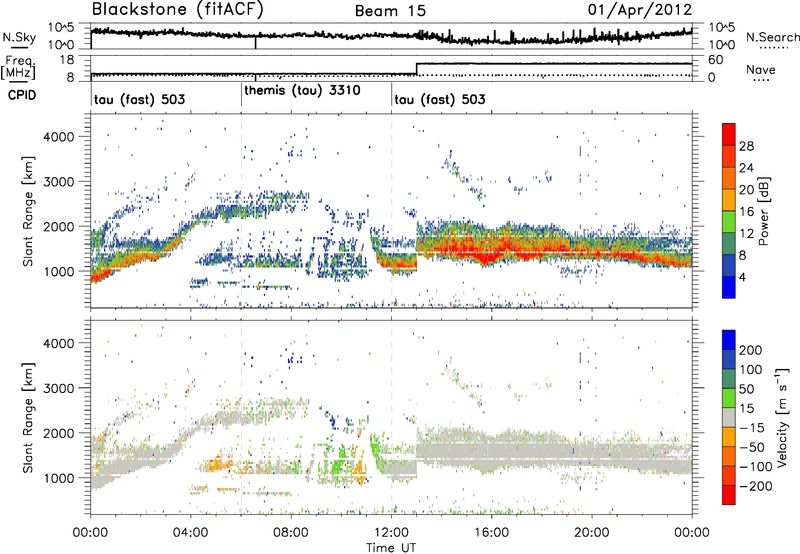
Task: Click the date '01/Apr/2012'
Action: (640, 10)
